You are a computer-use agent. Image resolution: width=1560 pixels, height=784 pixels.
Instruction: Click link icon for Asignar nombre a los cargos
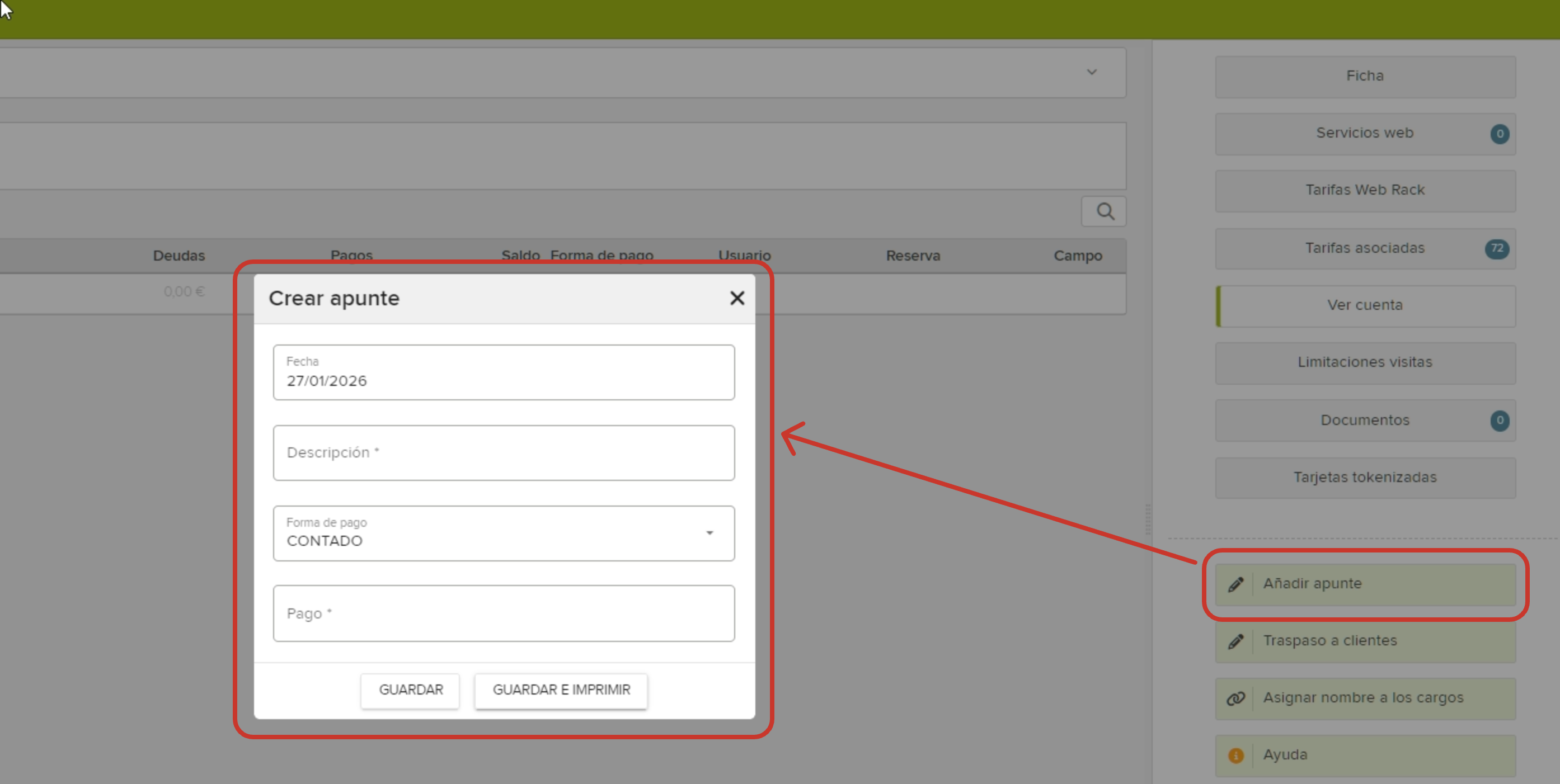(x=1235, y=698)
